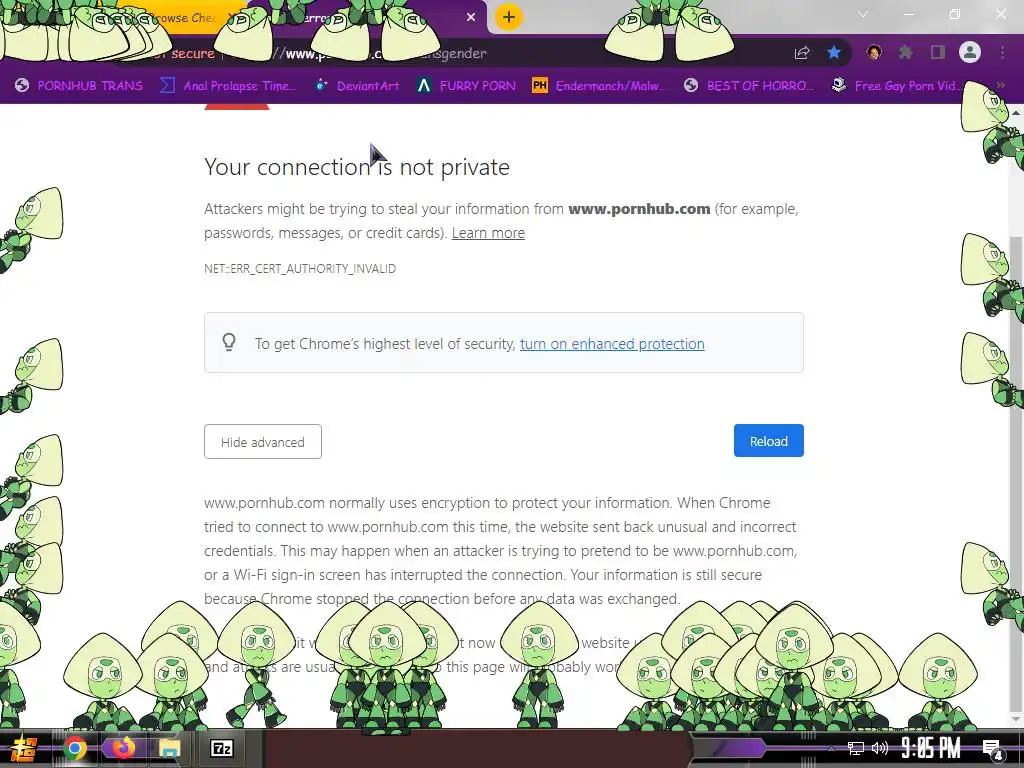Open the share this page icon

click(801, 53)
